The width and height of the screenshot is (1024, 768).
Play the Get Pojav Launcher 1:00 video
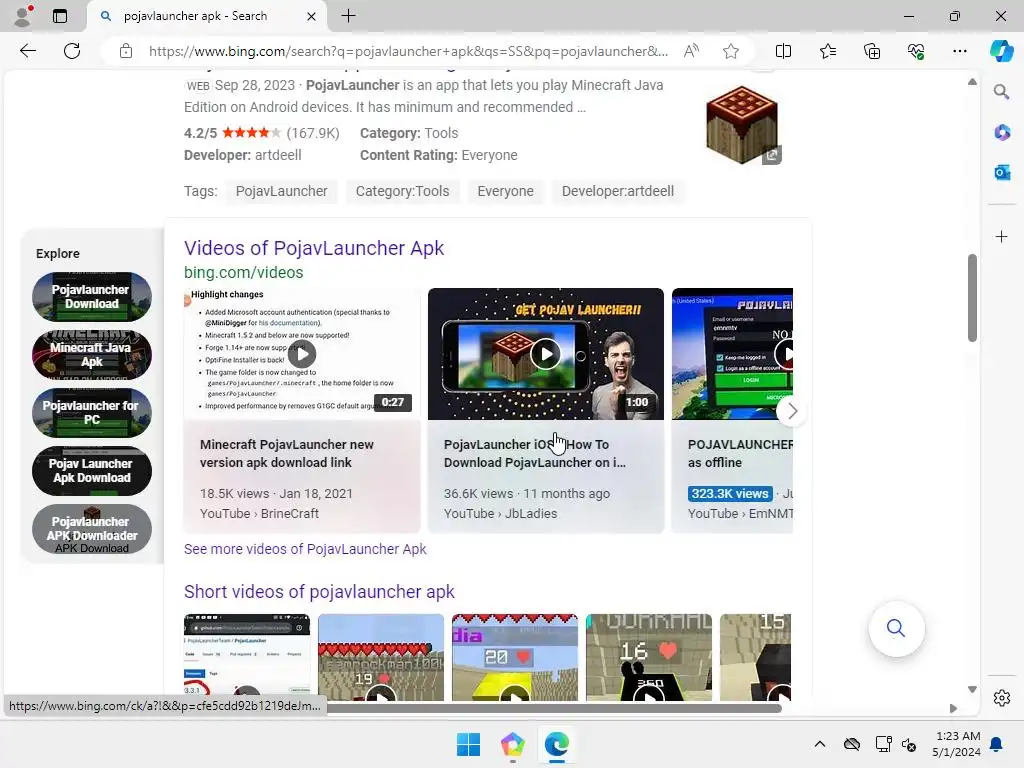pos(545,354)
